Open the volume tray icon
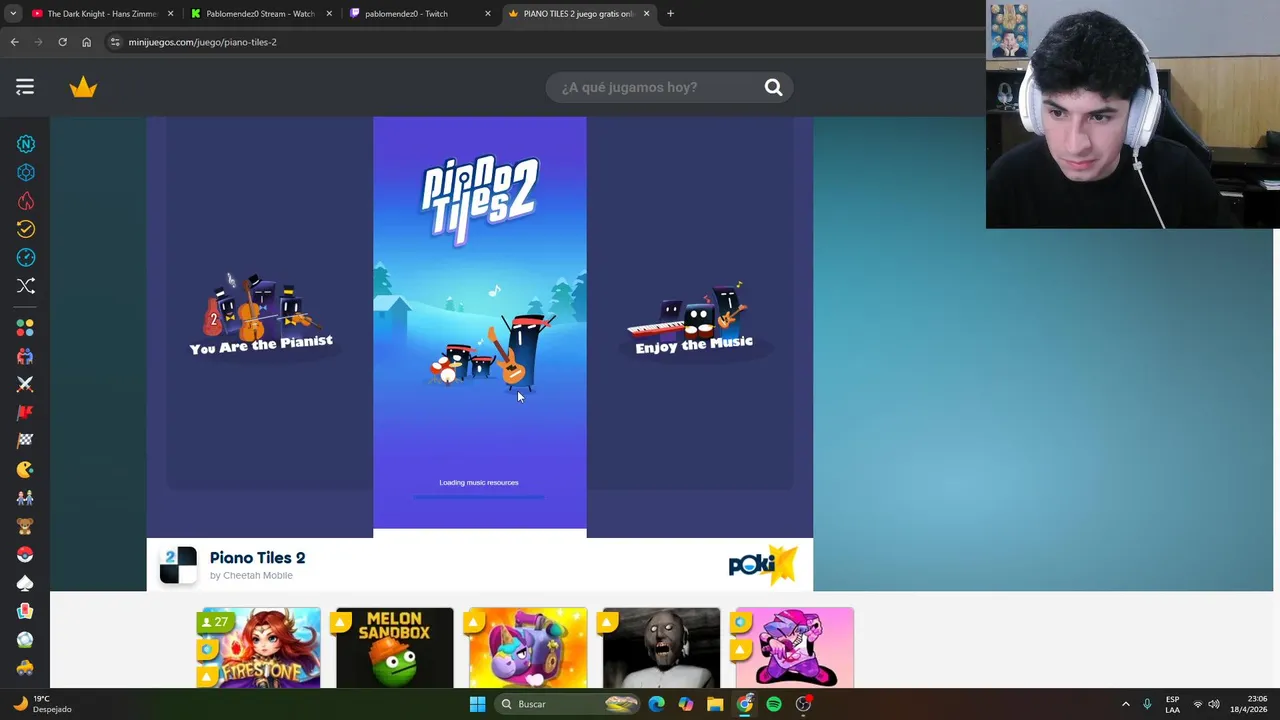Screen dimensions: 1280x720 point(1214,704)
